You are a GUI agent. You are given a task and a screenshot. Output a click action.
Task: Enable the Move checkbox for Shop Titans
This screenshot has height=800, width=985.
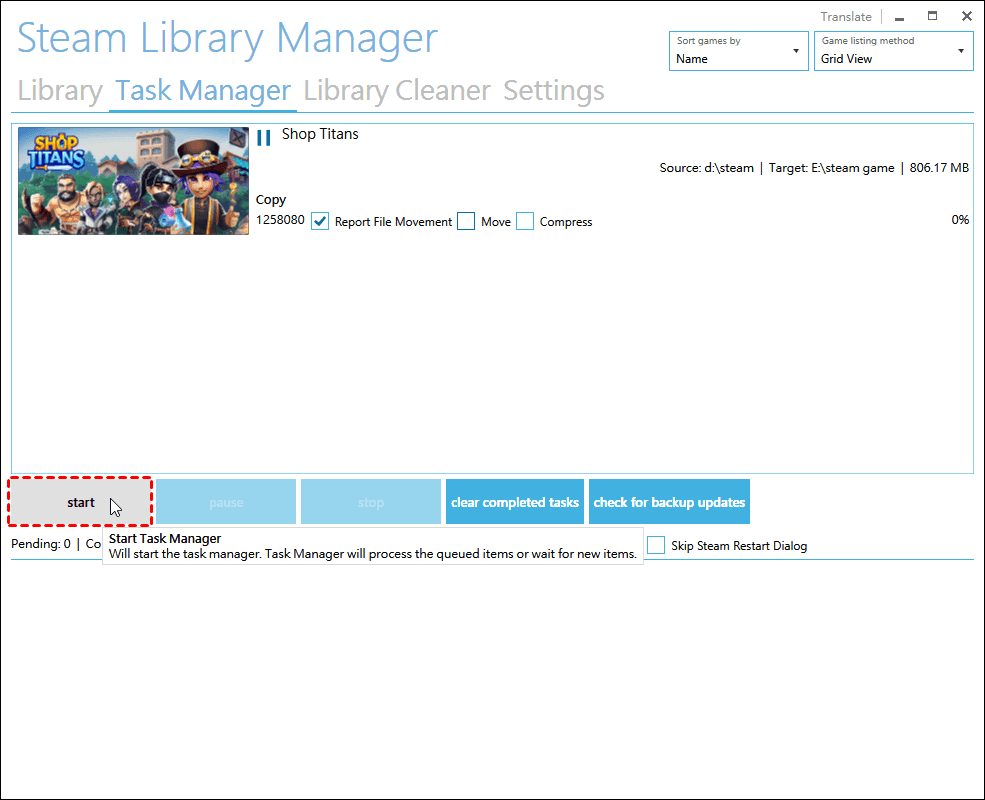coord(466,222)
